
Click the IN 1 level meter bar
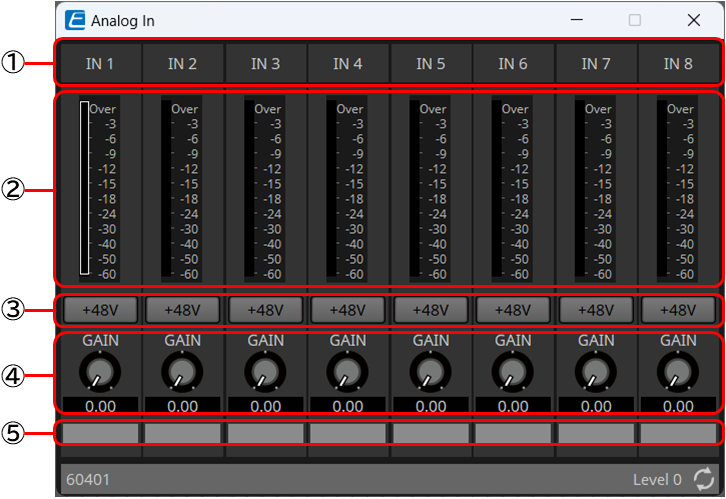pos(84,187)
